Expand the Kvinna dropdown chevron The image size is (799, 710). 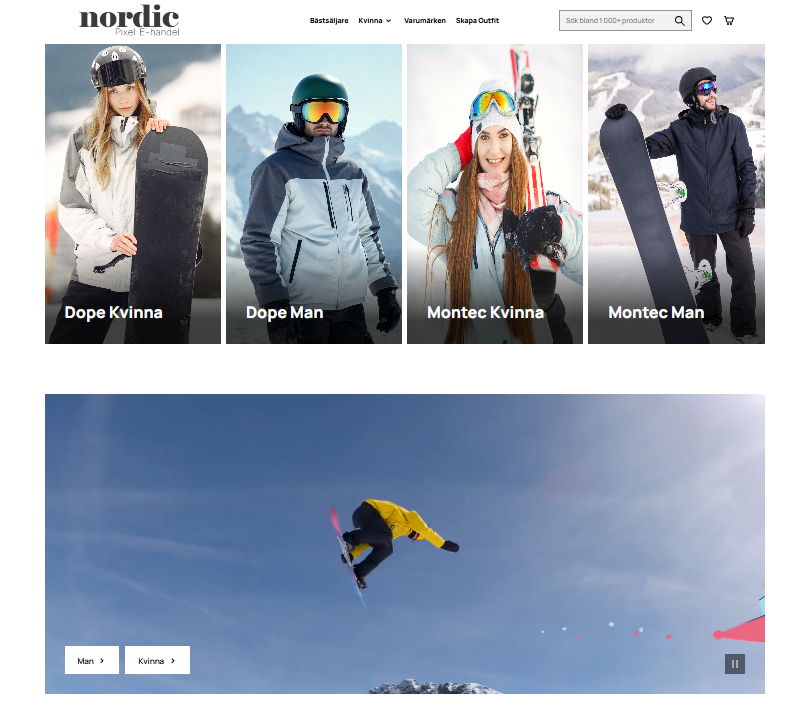pos(388,21)
